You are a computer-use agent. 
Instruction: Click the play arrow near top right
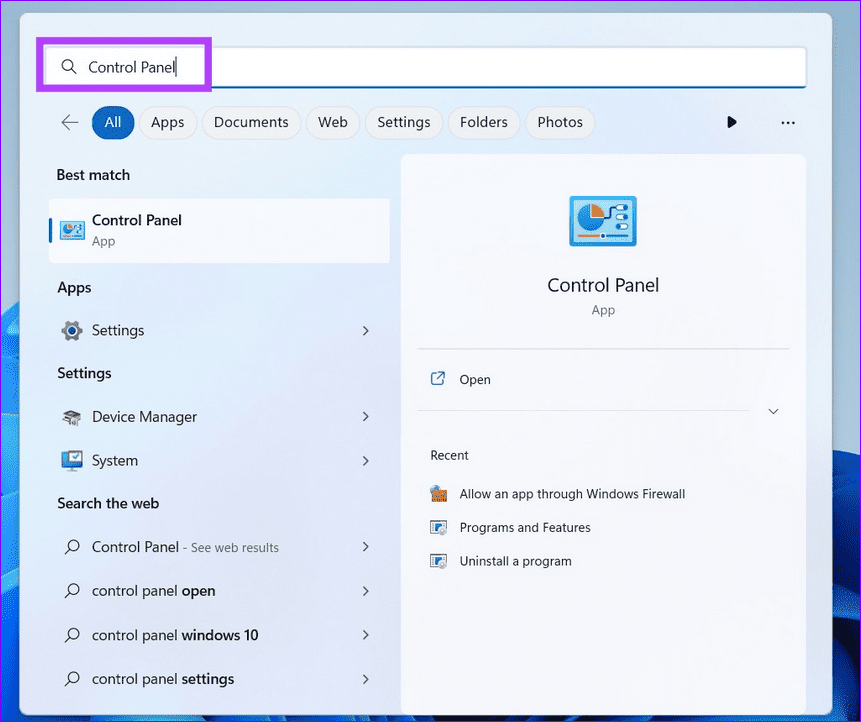coord(732,122)
